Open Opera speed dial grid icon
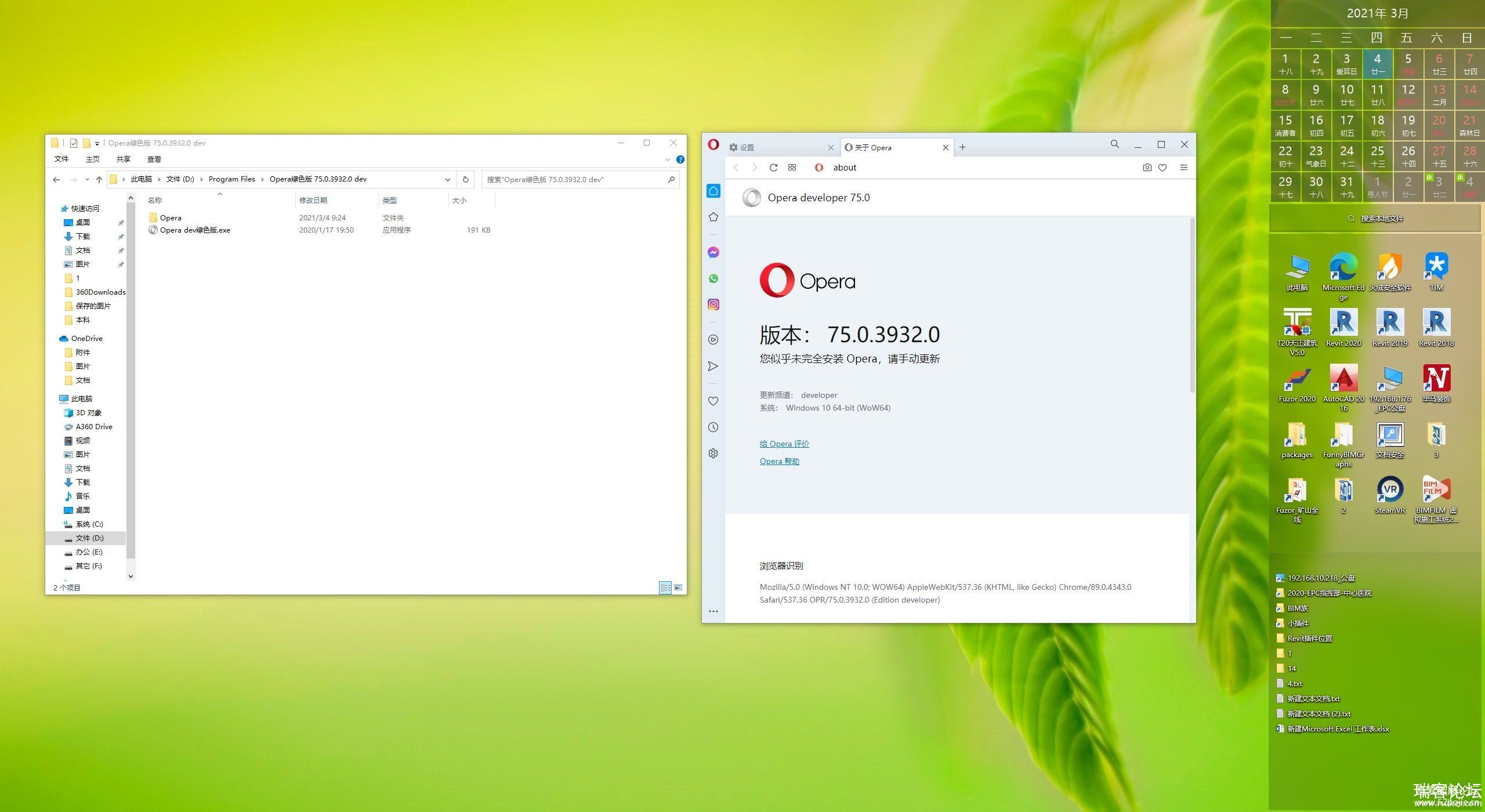Image resolution: width=1485 pixels, height=812 pixels. (x=792, y=168)
